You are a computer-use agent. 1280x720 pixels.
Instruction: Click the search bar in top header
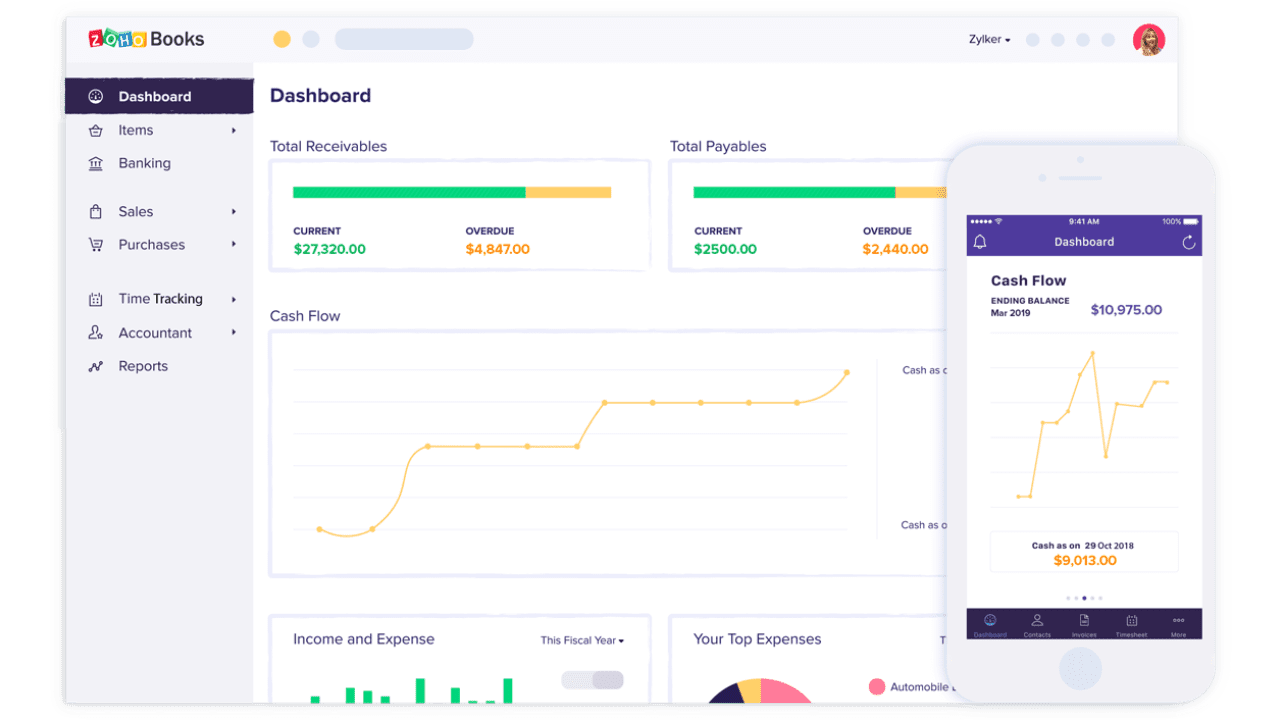tap(404, 39)
